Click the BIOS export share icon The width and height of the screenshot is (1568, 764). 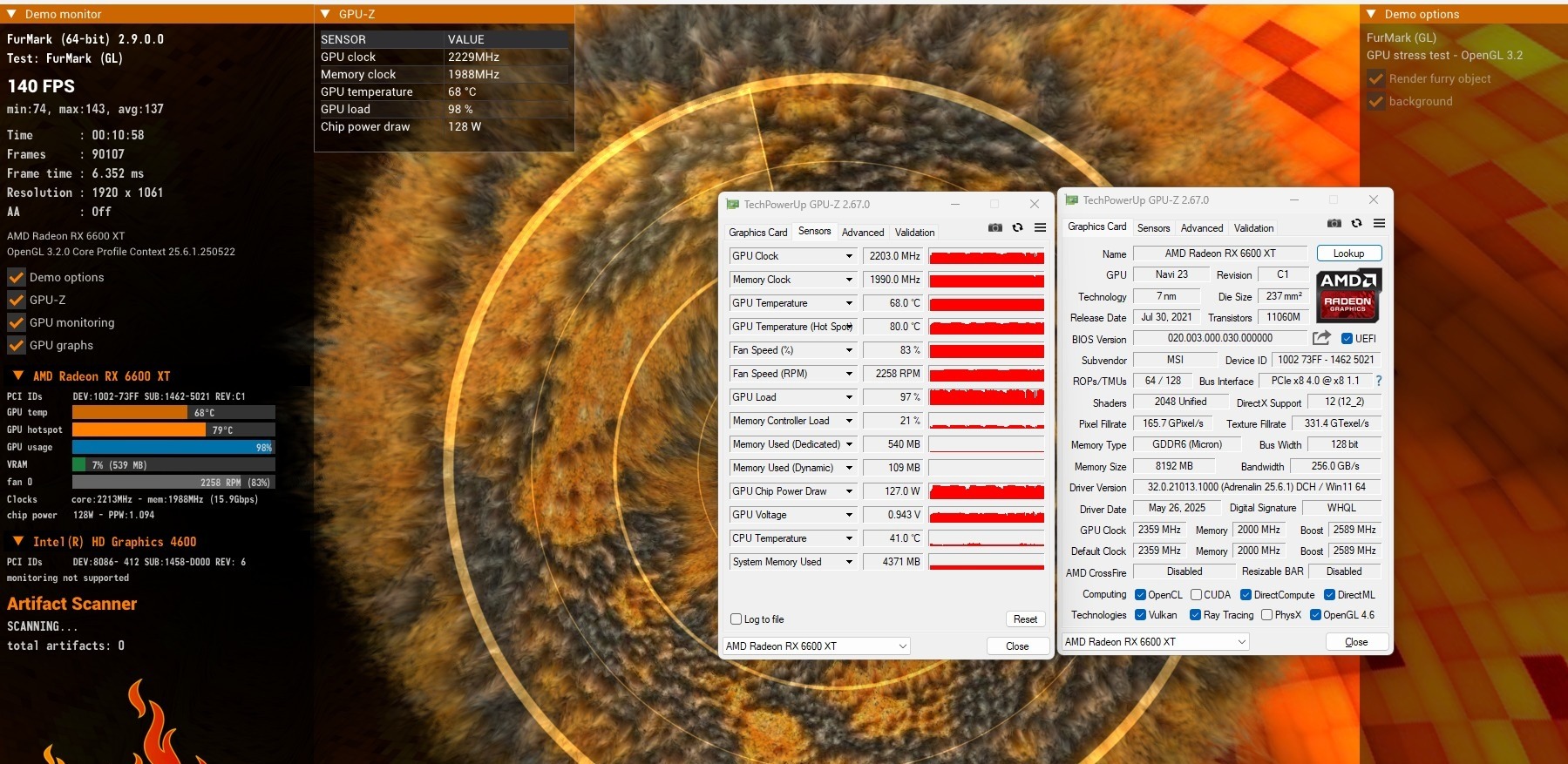tap(1321, 338)
